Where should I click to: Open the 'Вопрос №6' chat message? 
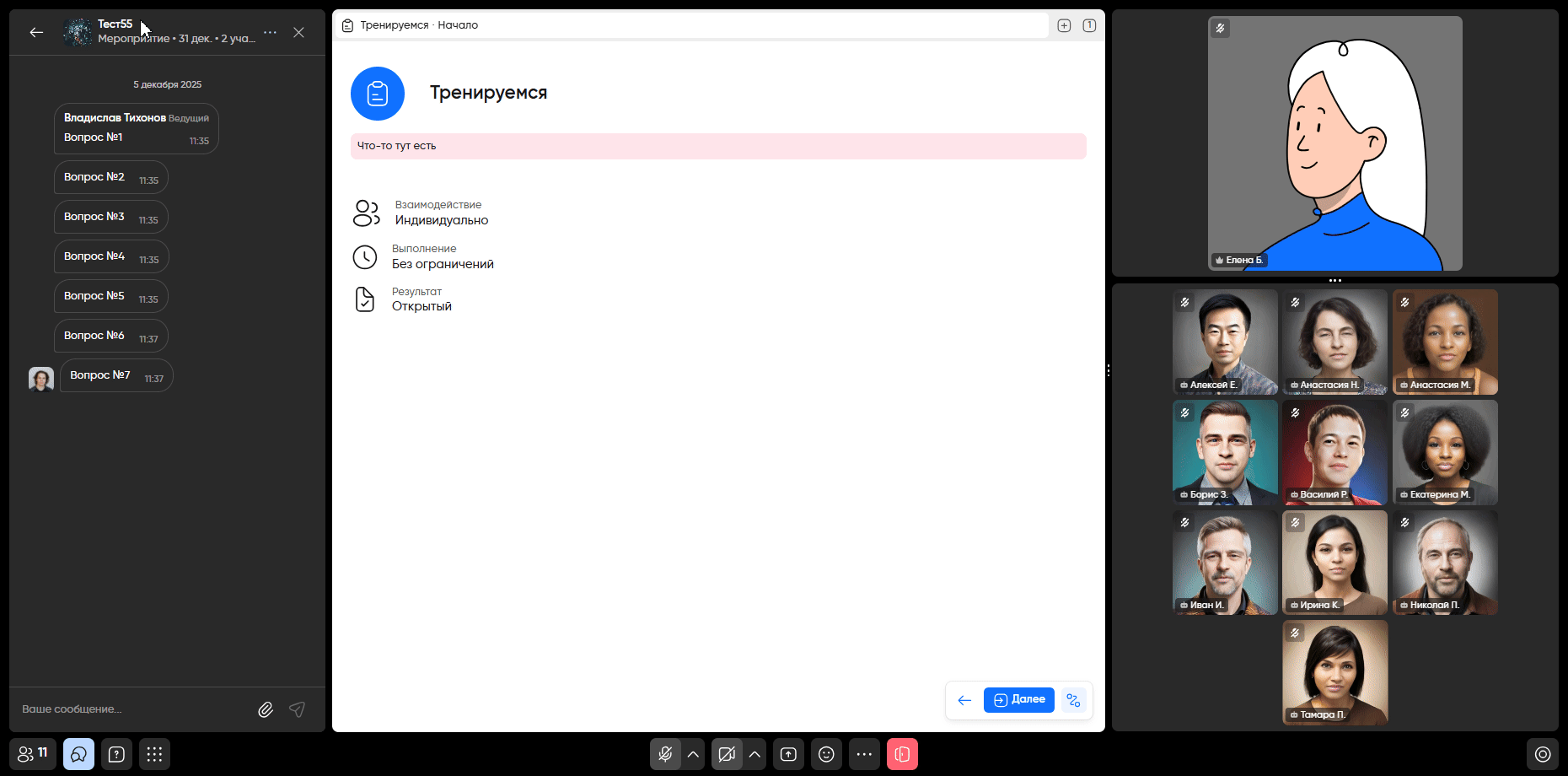click(x=111, y=337)
